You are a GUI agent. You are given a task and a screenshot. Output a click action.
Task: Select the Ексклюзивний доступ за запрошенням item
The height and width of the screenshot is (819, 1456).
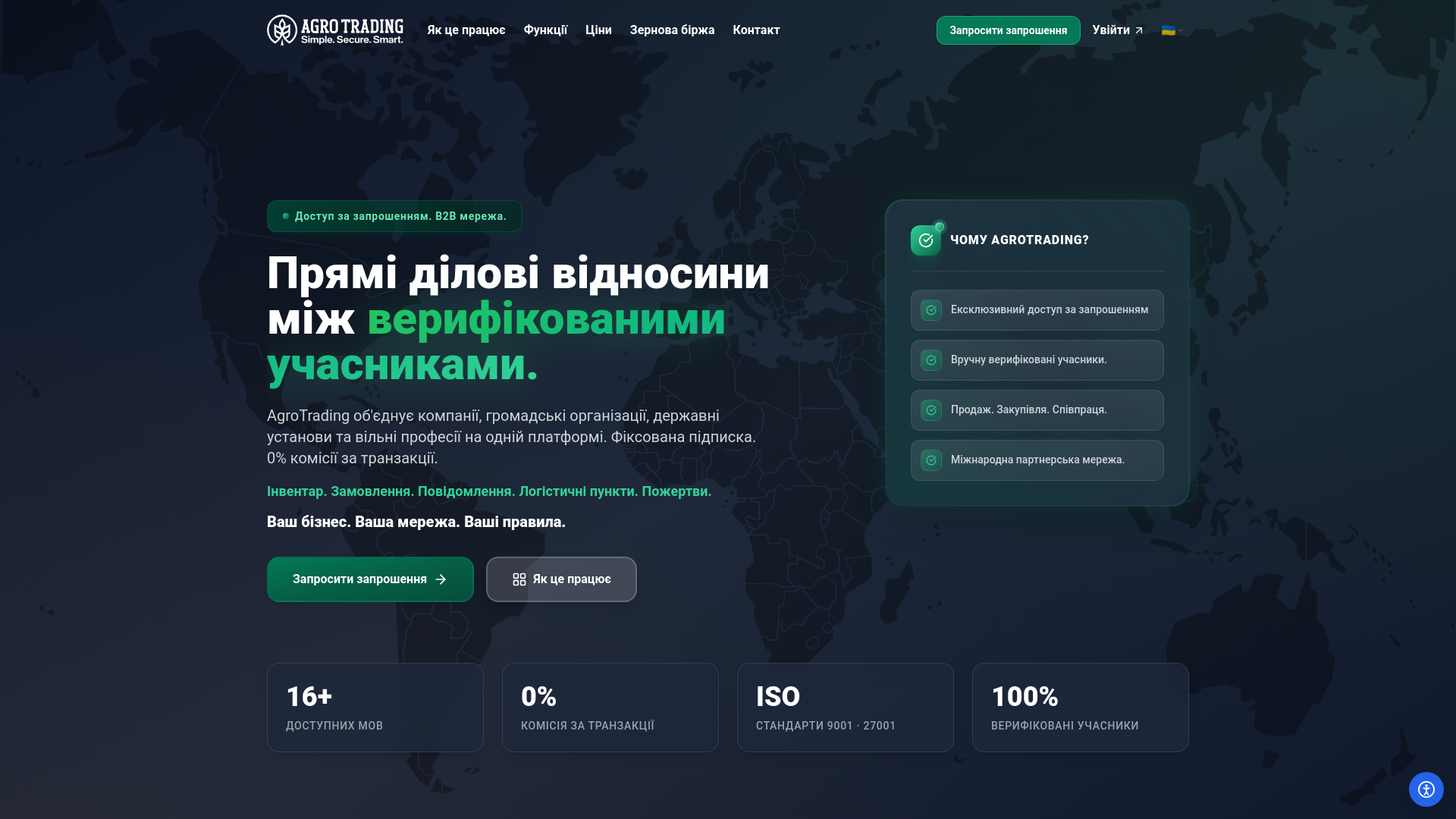click(x=1037, y=310)
